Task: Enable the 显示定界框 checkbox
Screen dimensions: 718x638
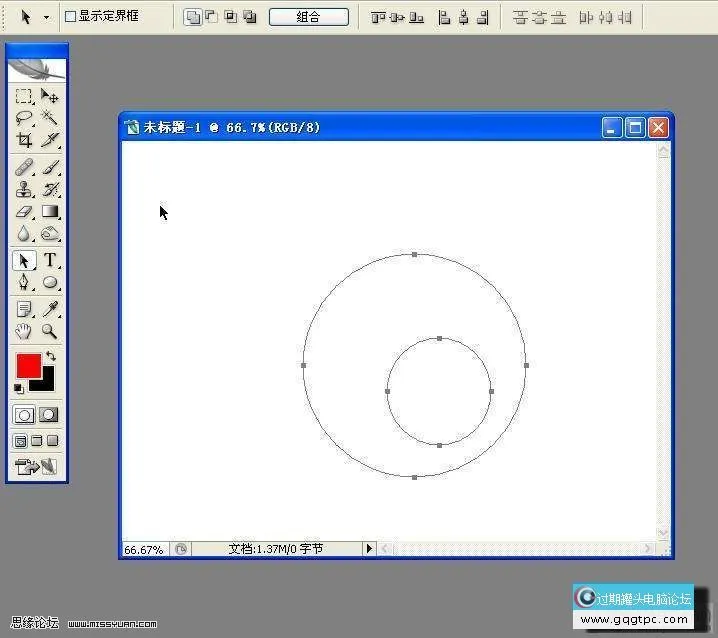Action: click(70, 17)
